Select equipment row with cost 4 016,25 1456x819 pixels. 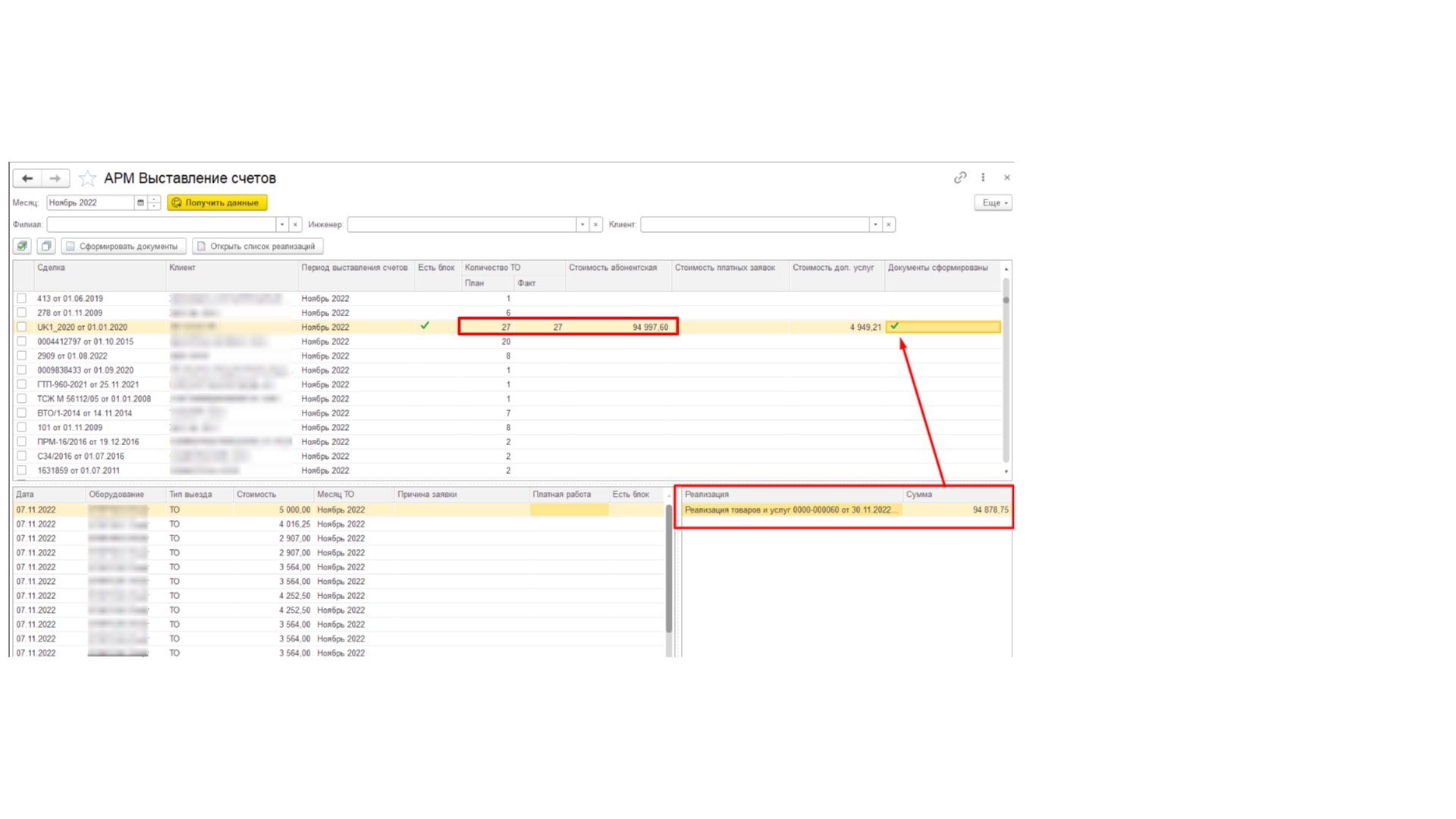point(339,525)
